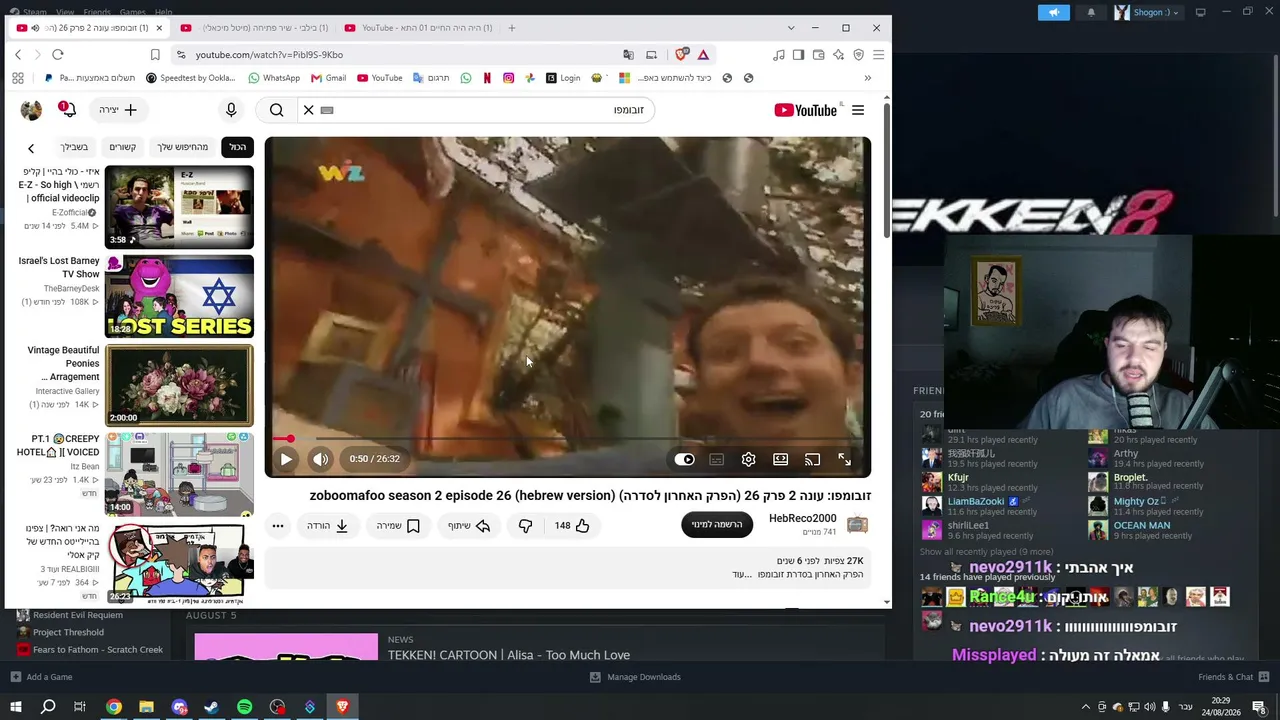Select the 'בשבילך' filter chip
Viewport: 1280px width, 720px height.
74,148
